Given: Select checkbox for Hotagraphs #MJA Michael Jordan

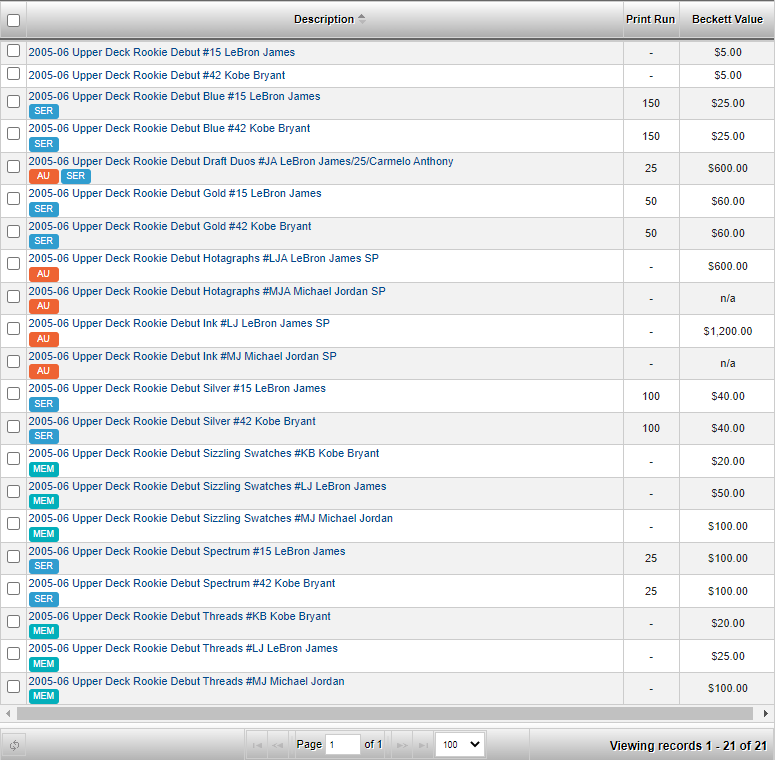Looking at the screenshot, I should [x=13, y=296].
